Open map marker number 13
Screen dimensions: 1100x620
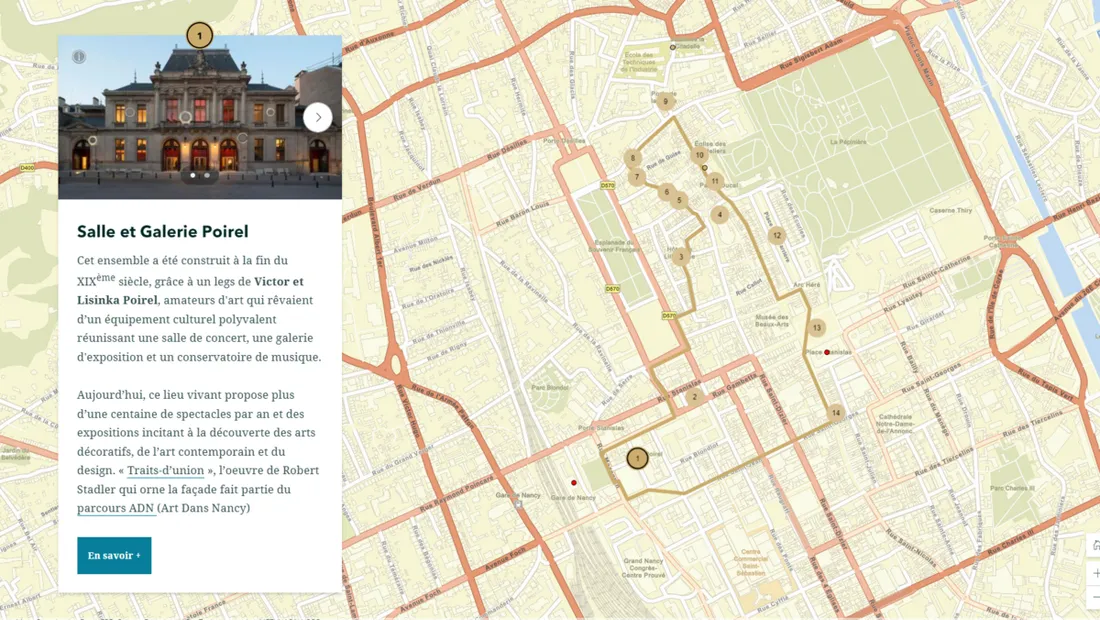[x=817, y=327]
